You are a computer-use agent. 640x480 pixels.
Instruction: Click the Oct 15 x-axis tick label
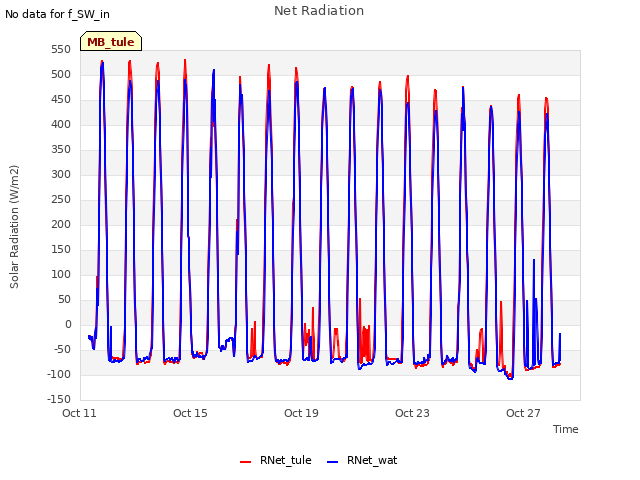[x=190, y=413]
